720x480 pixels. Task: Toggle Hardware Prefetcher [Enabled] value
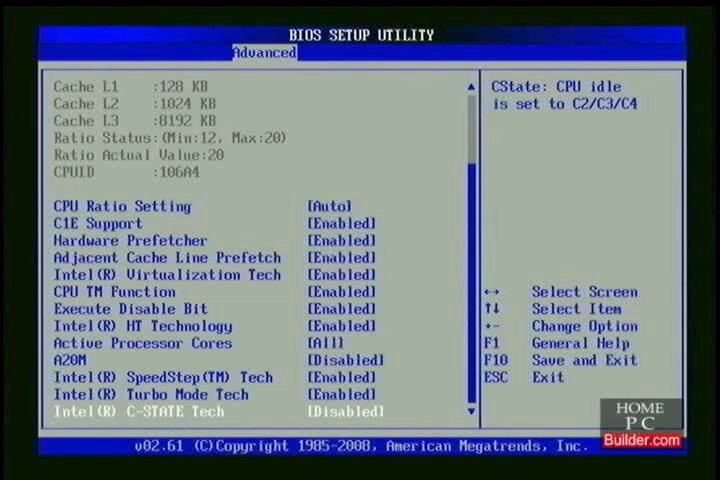[341, 240]
